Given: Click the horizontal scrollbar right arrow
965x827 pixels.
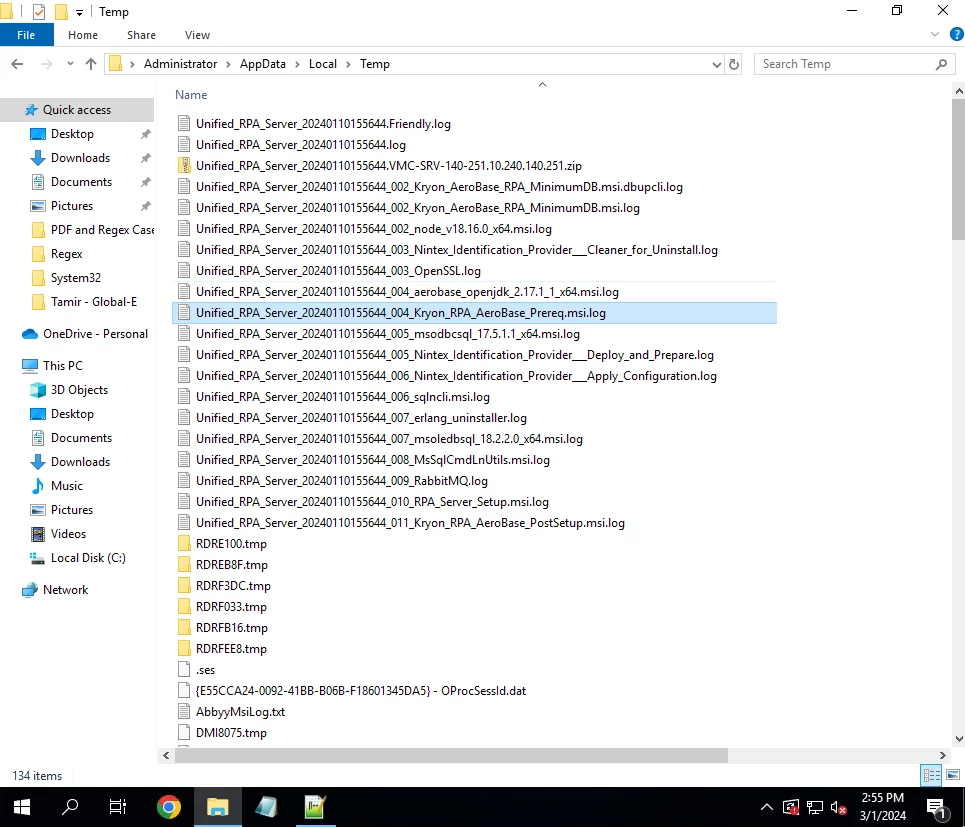Looking at the screenshot, I should point(942,755).
